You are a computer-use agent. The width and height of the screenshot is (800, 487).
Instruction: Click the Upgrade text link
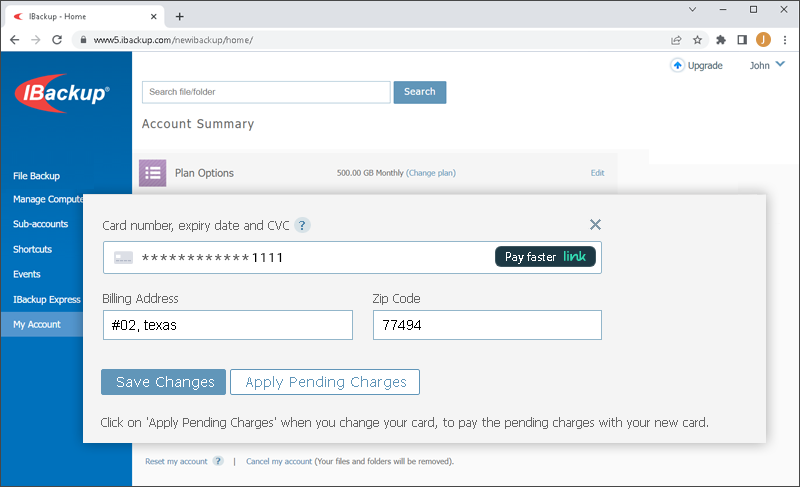point(705,65)
